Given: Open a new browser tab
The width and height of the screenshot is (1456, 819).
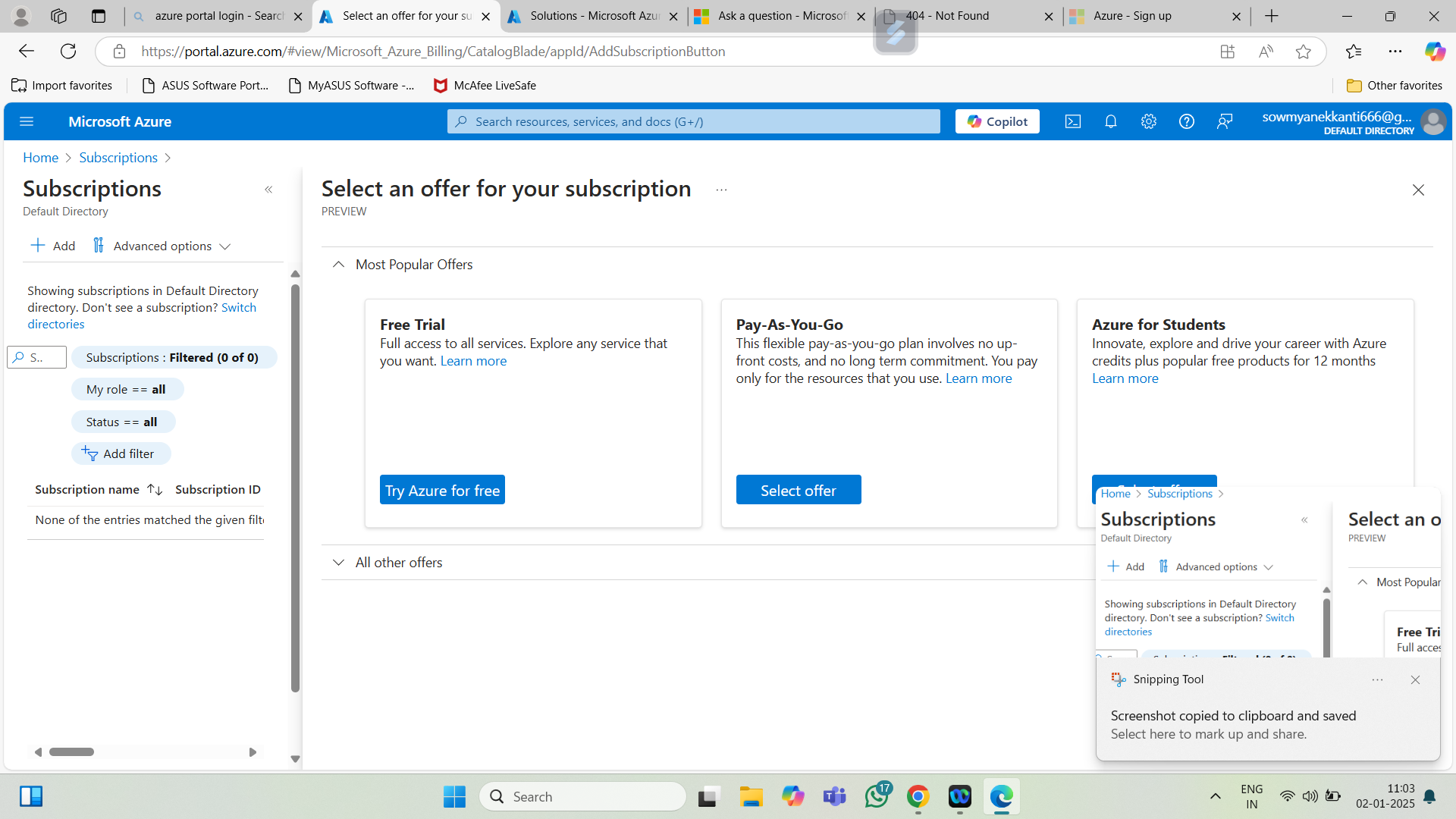Looking at the screenshot, I should [1272, 16].
